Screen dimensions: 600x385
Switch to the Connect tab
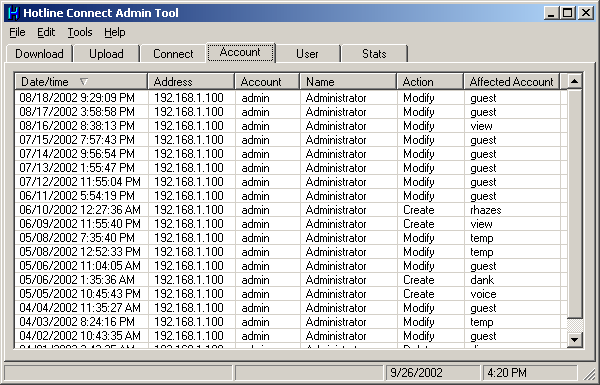pos(173,54)
